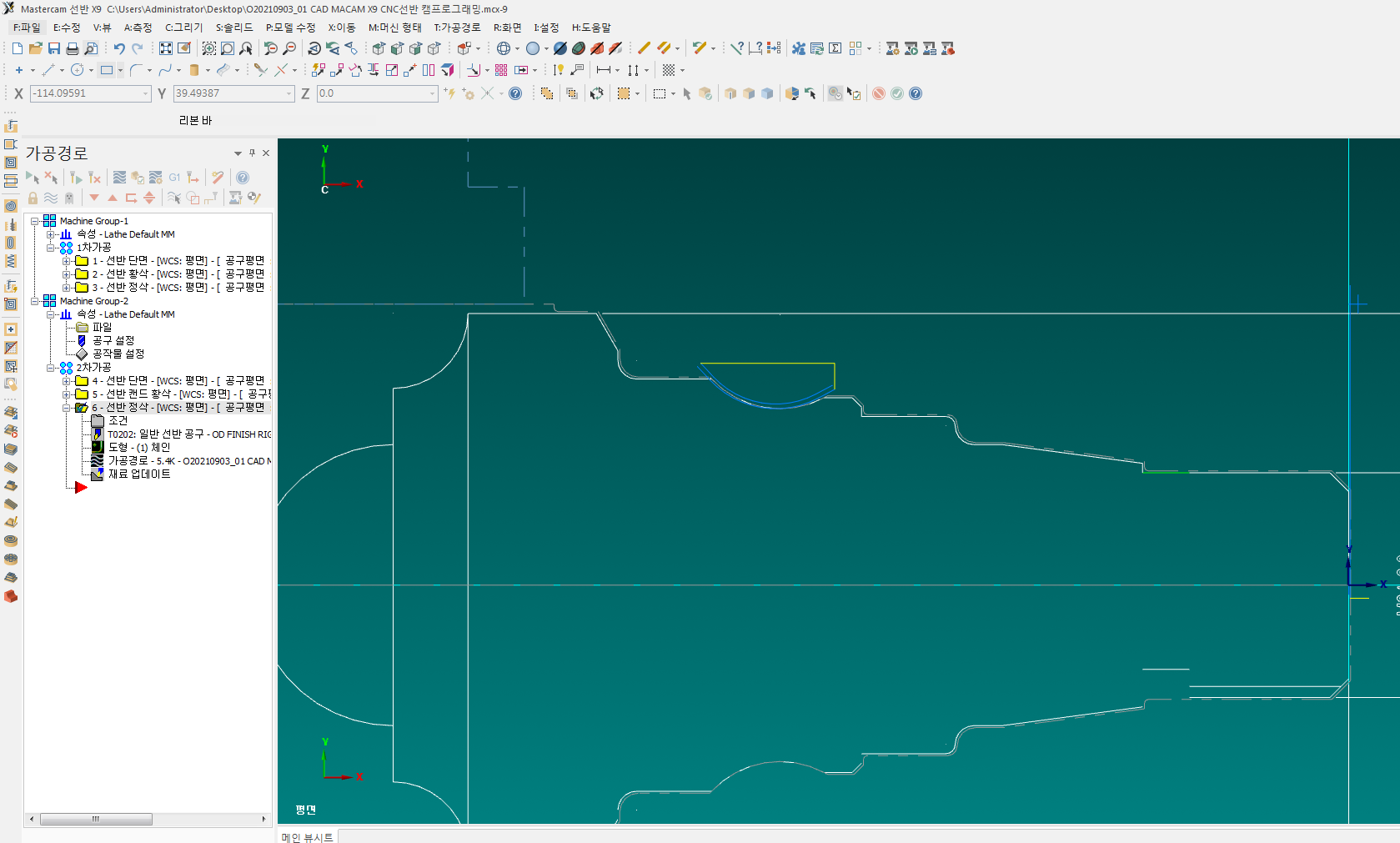Select 공작물 설정 in the tree
The width and height of the screenshot is (1400, 843).
coord(118,354)
